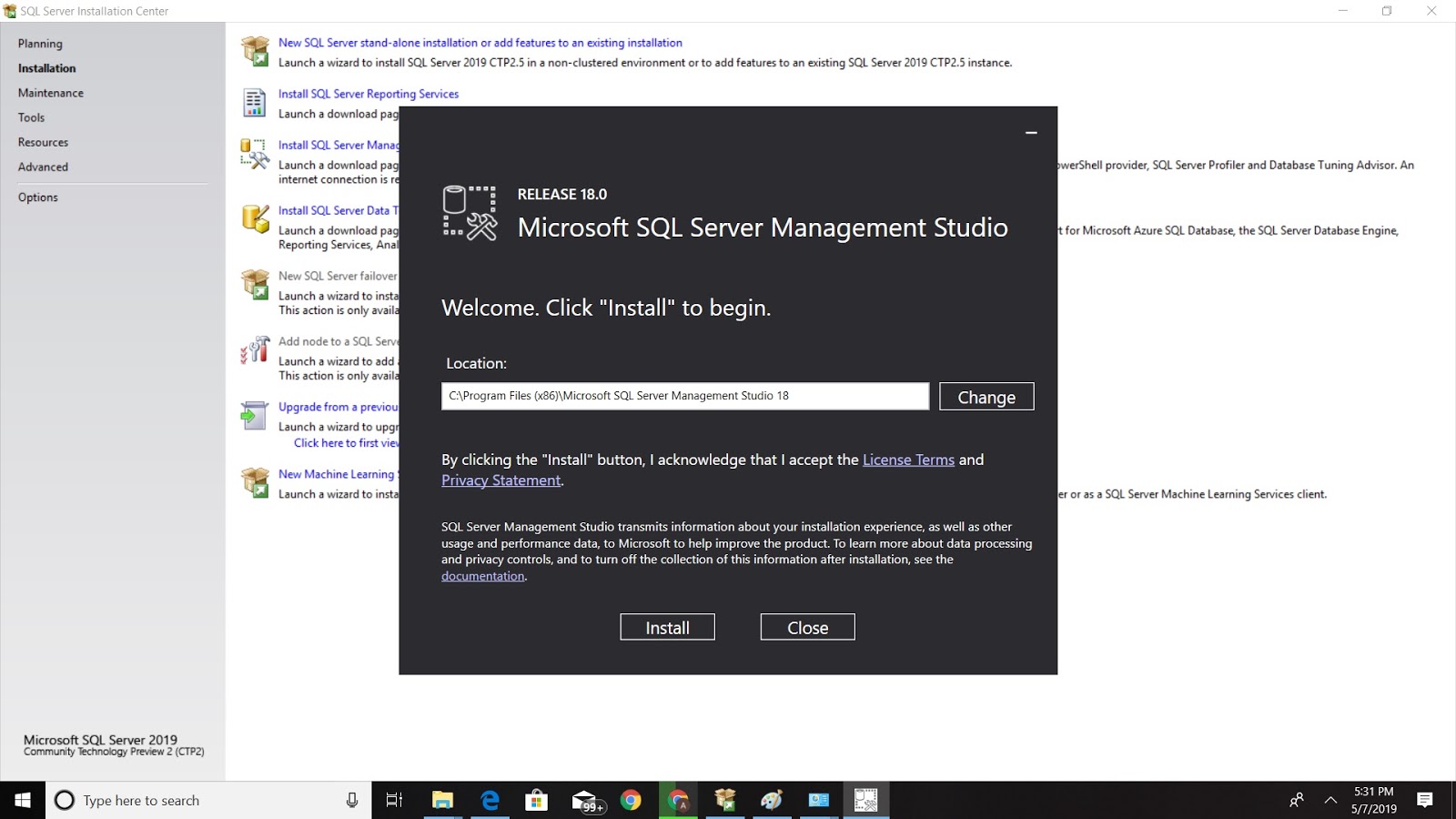Click the Upgrade from previous version icon
The width and height of the screenshot is (1456, 819).
coord(255,415)
